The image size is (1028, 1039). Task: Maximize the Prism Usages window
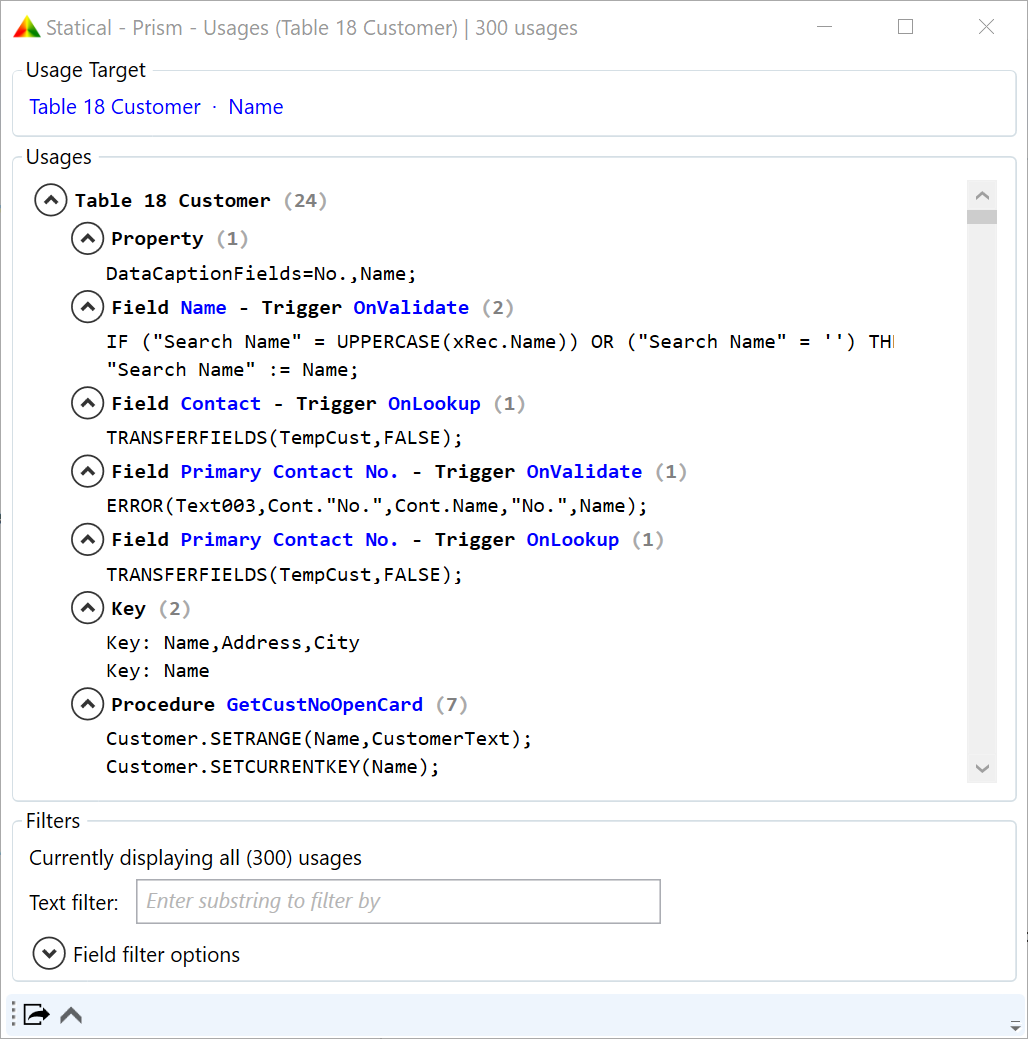point(905,27)
